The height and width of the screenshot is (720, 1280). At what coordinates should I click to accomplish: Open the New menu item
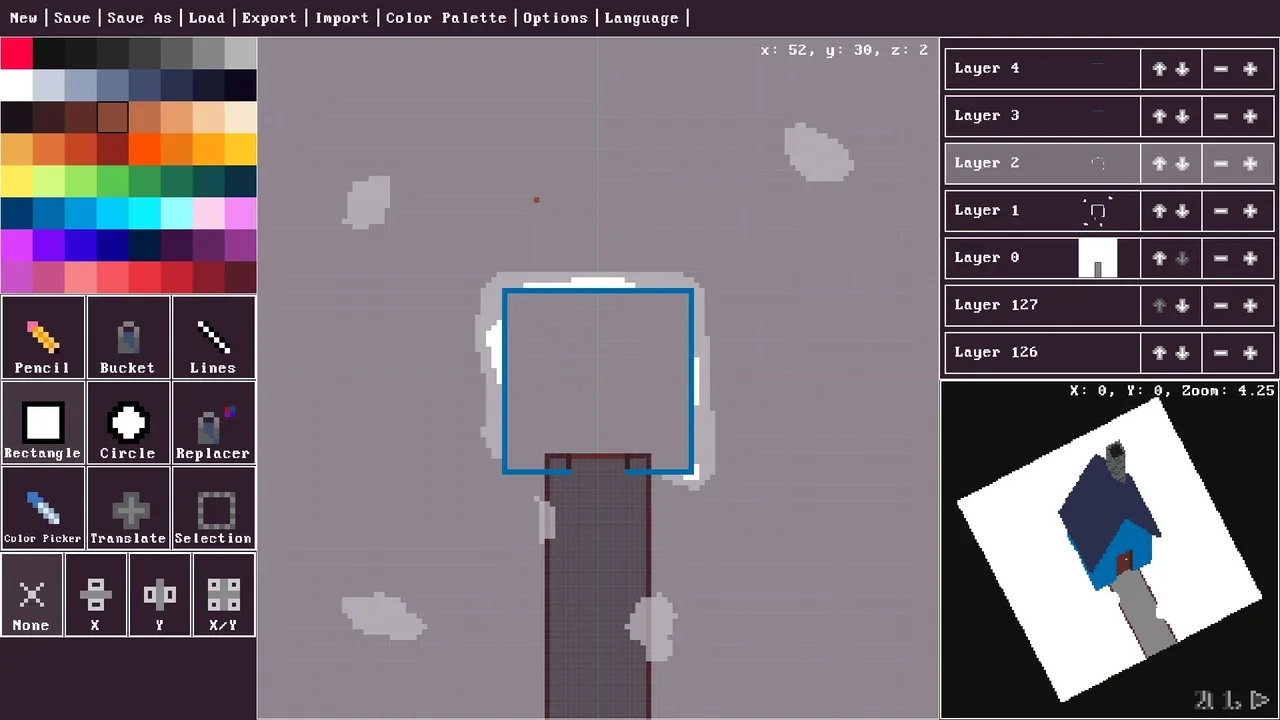pos(23,18)
